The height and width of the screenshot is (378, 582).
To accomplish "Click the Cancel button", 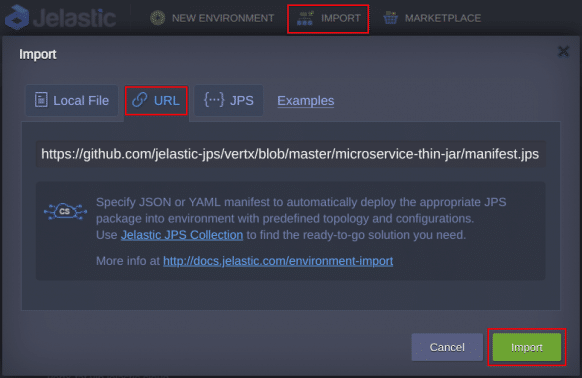I will coord(447,347).
